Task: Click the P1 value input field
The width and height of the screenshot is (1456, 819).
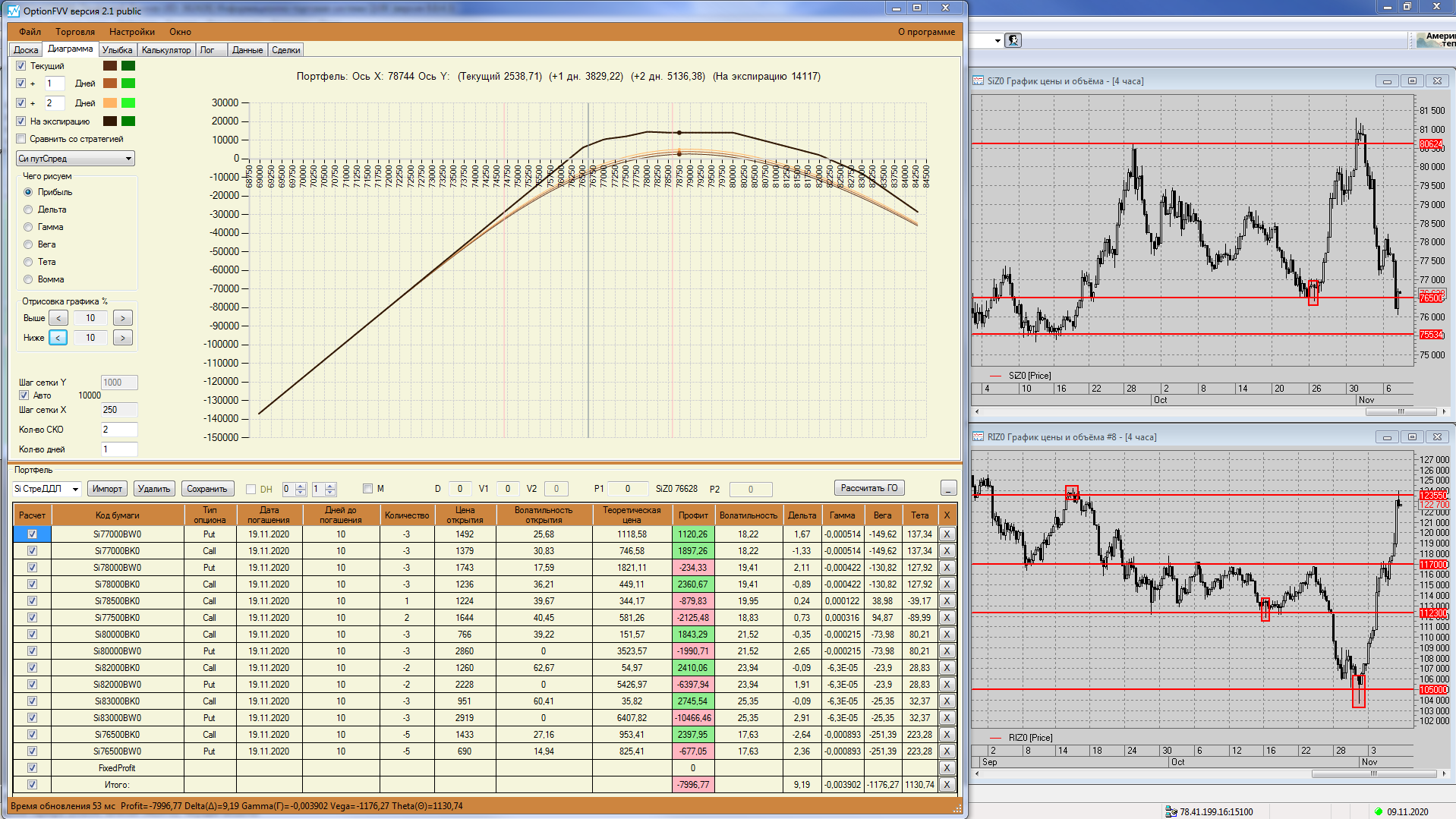Action: (x=628, y=489)
